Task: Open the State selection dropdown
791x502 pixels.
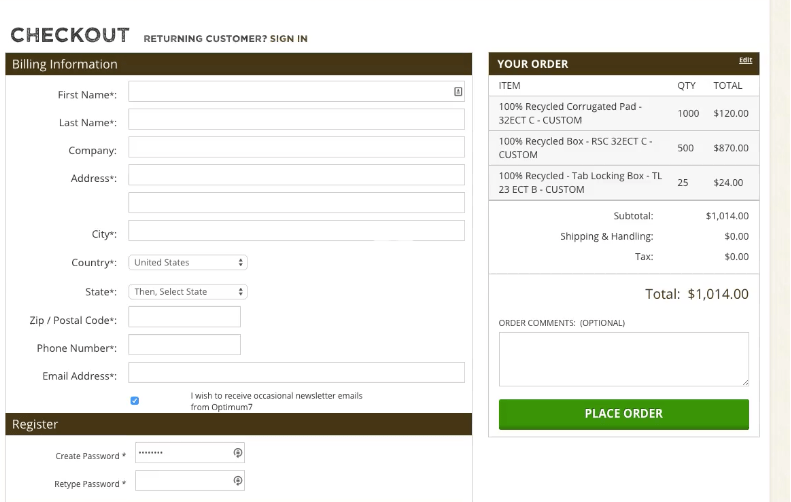Action: pos(188,292)
